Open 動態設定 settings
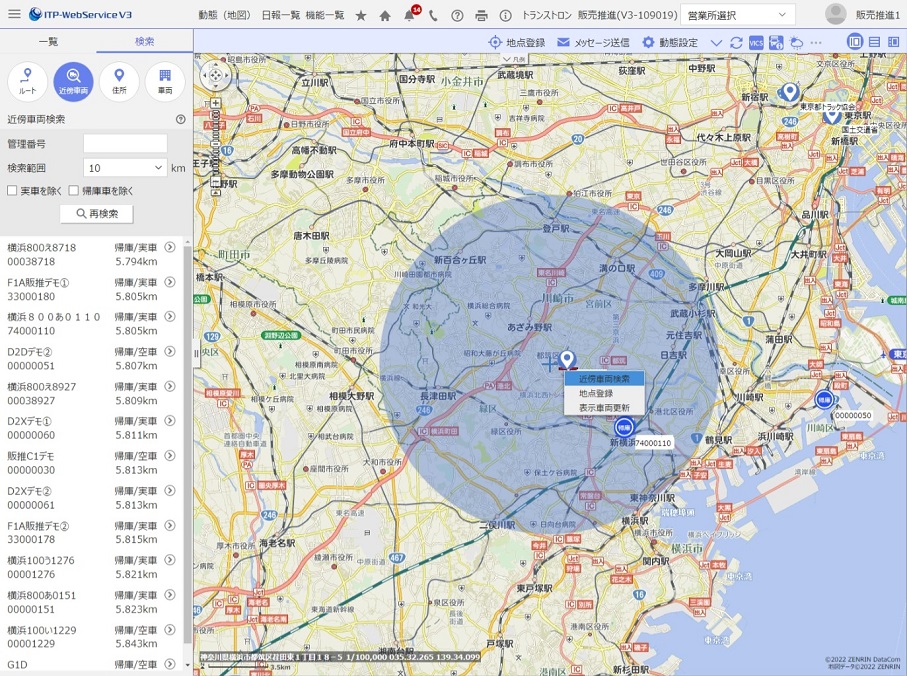 pos(670,43)
